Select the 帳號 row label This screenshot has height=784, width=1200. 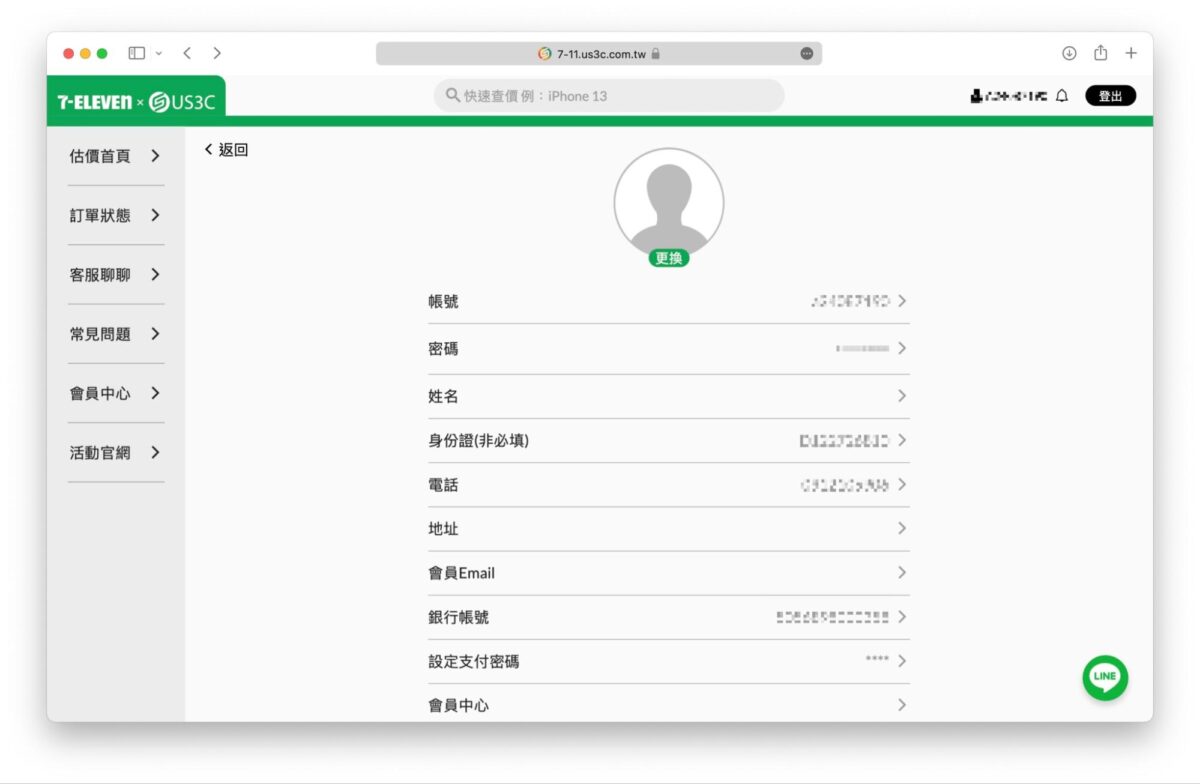(x=444, y=301)
